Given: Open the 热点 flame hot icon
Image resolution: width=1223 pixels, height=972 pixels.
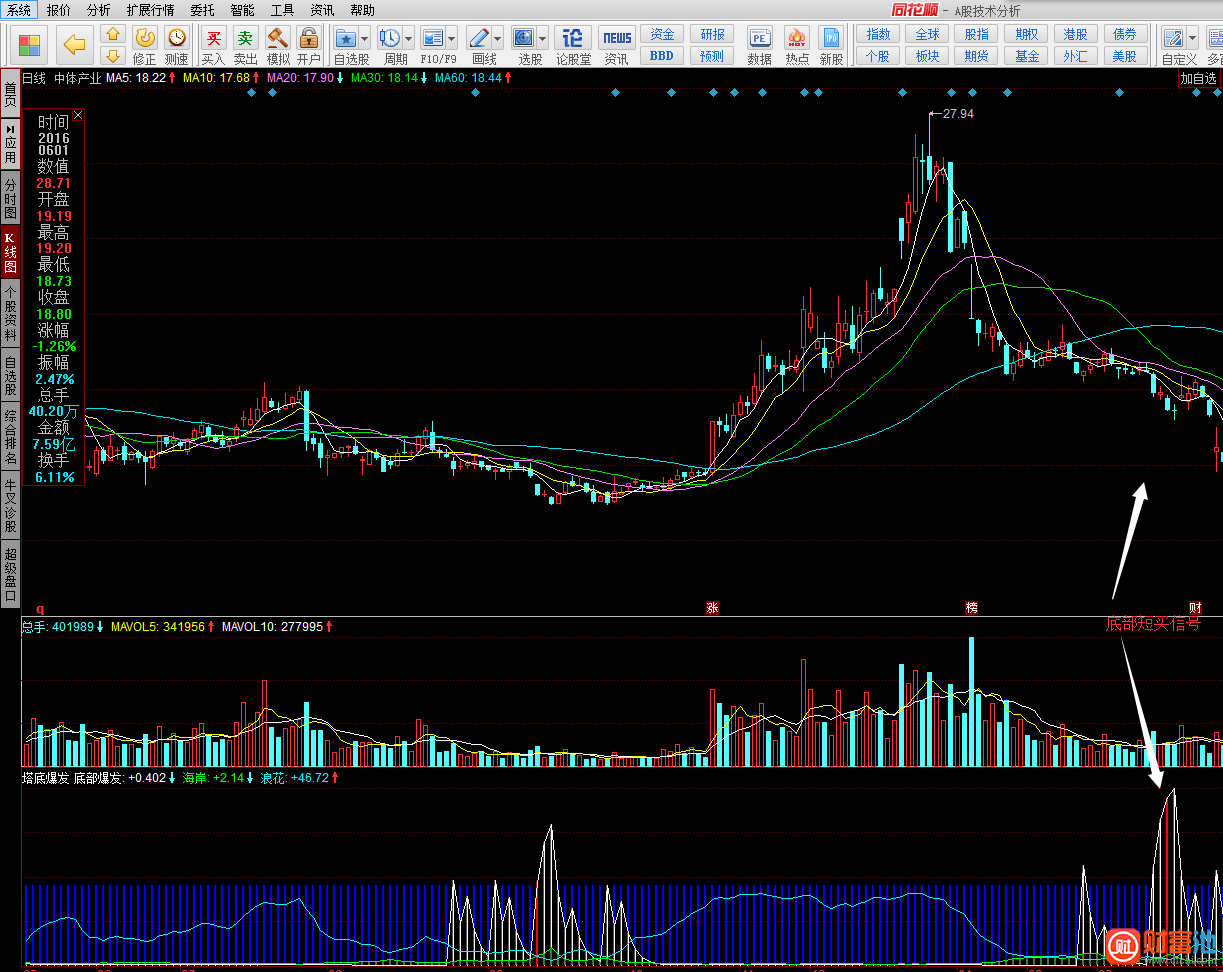Looking at the screenshot, I should tap(797, 38).
